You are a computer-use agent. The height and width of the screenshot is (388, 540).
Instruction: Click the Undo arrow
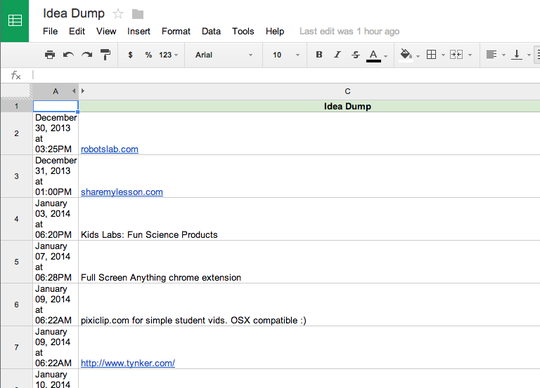[69, 55]
